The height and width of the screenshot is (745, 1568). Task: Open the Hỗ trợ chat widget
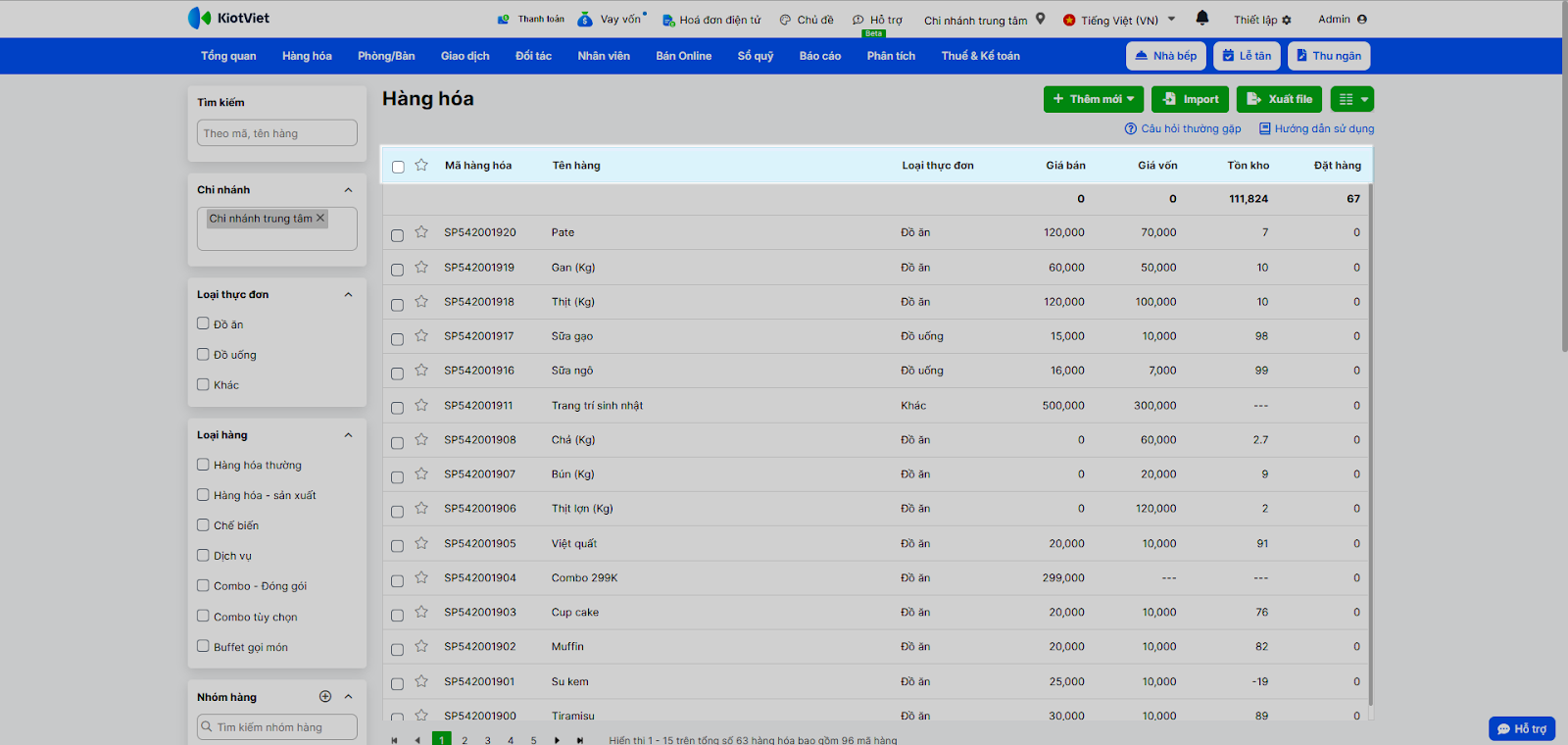1522,728
